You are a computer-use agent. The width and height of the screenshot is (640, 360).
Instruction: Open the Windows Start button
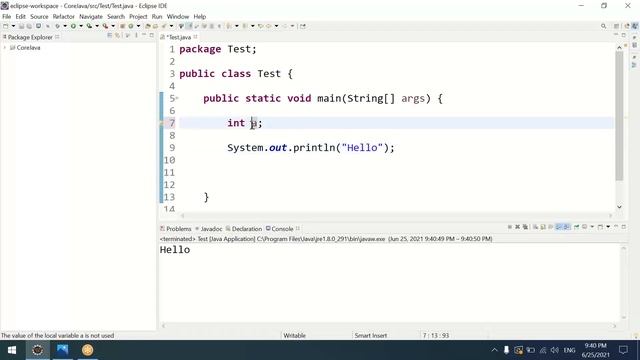[12, 350]
